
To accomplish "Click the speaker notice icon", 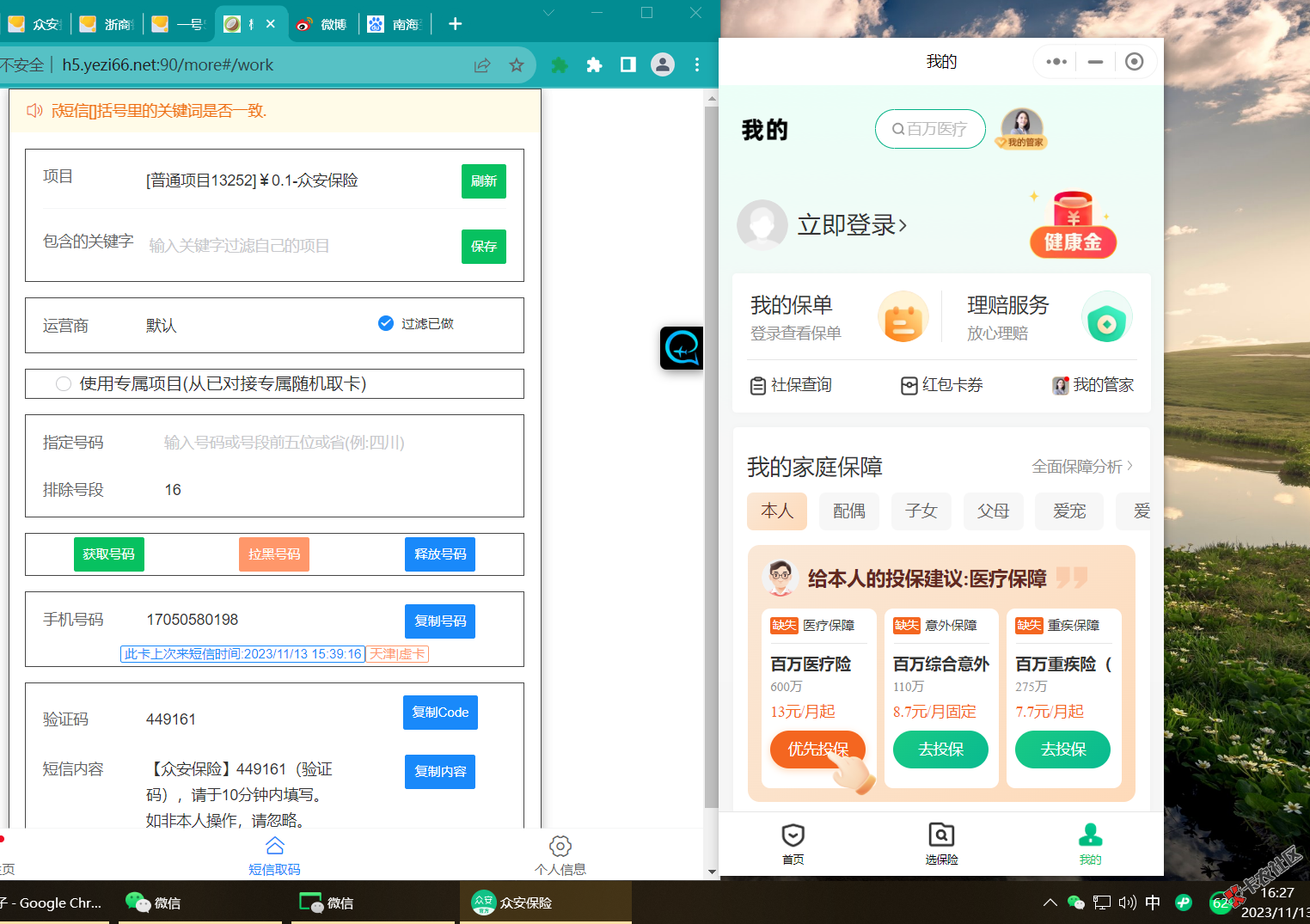I will click(34, 110).
